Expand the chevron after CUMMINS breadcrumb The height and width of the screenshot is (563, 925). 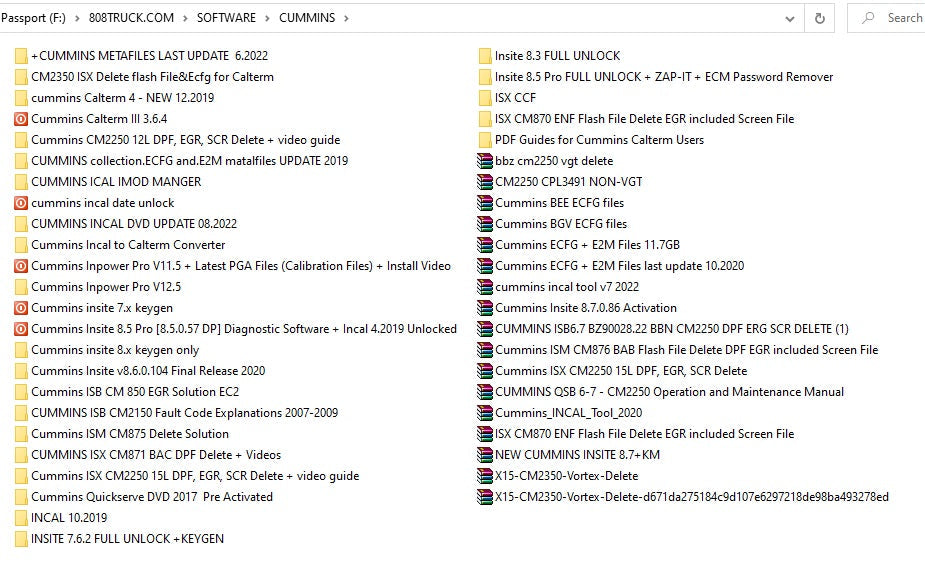(346, 17)
